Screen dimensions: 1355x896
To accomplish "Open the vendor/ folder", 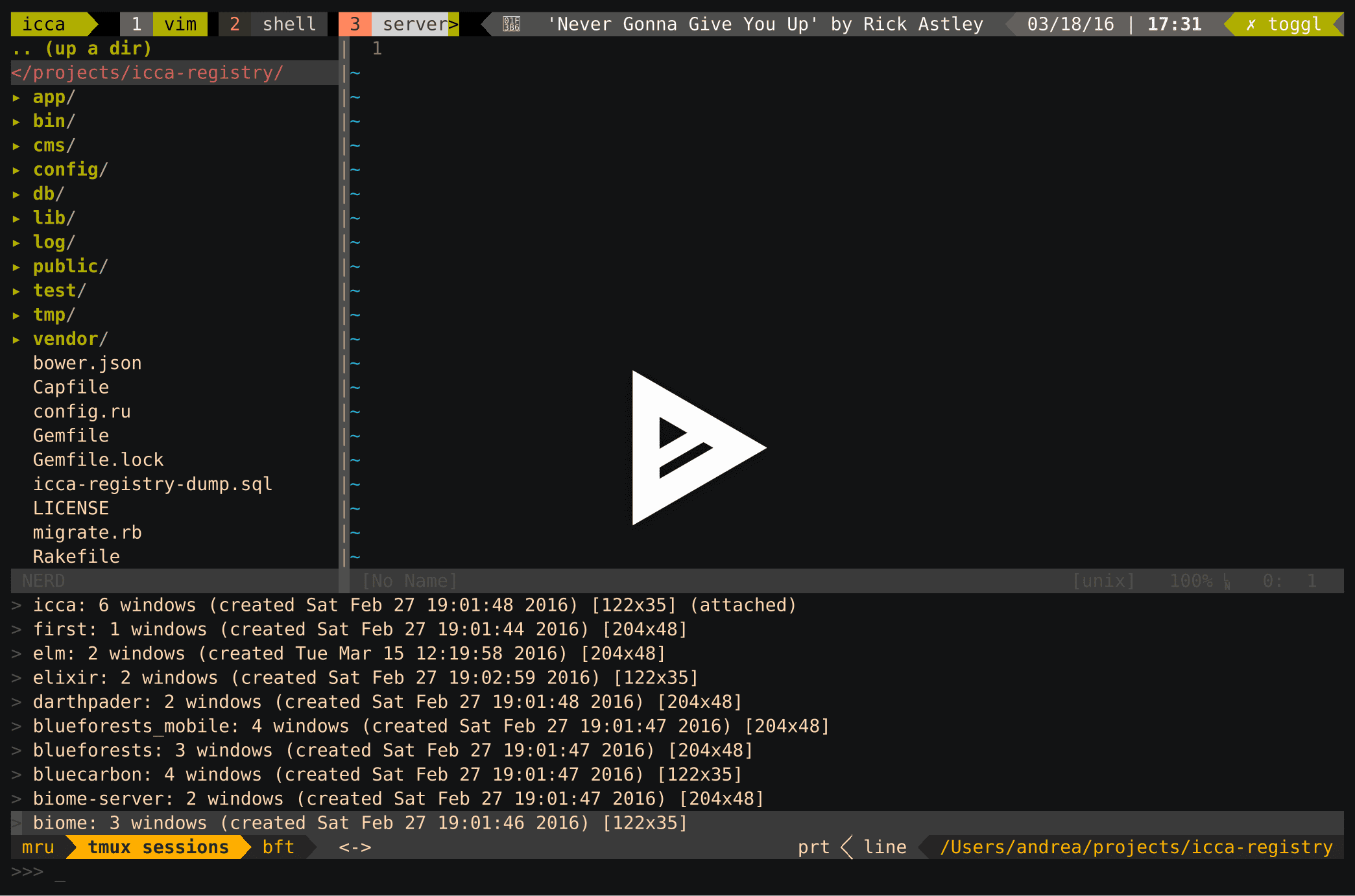I will coord(70,339).
